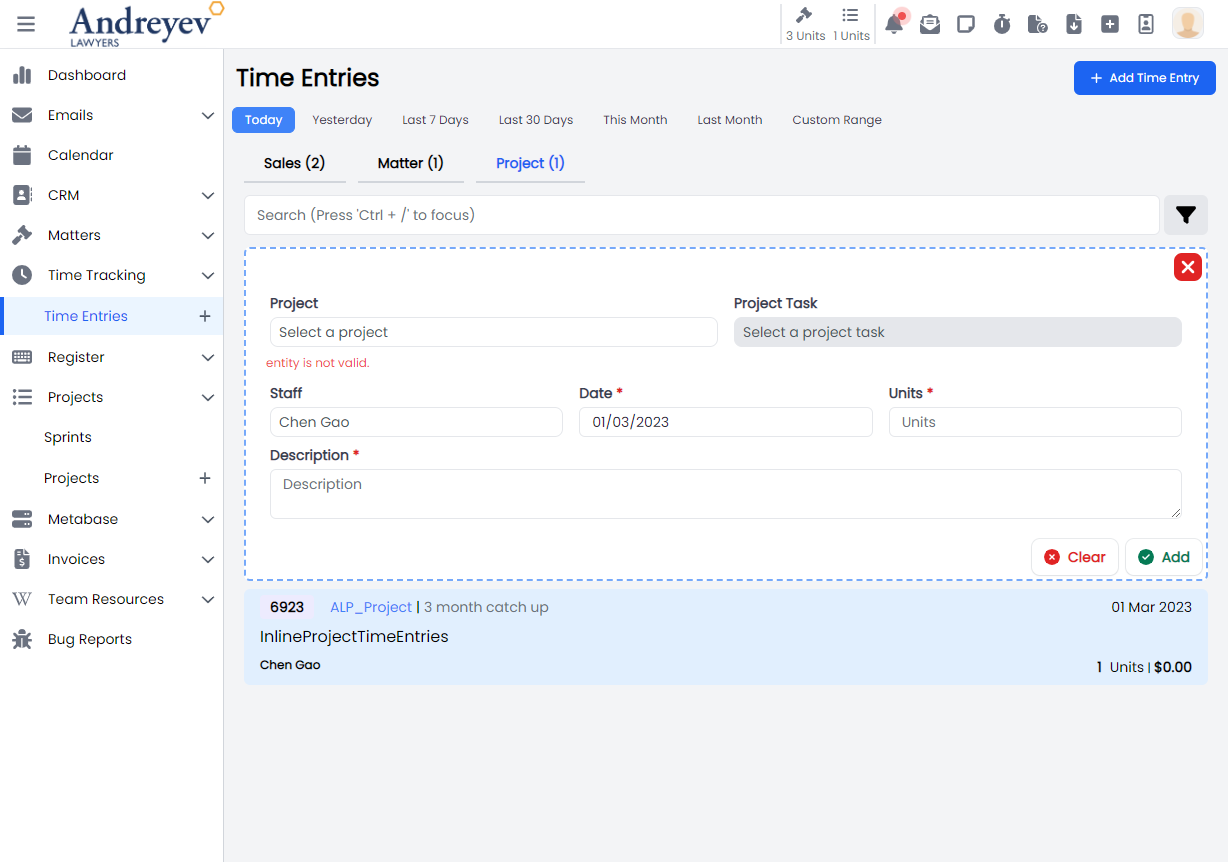Open the sticky note icon

(966, 24)
